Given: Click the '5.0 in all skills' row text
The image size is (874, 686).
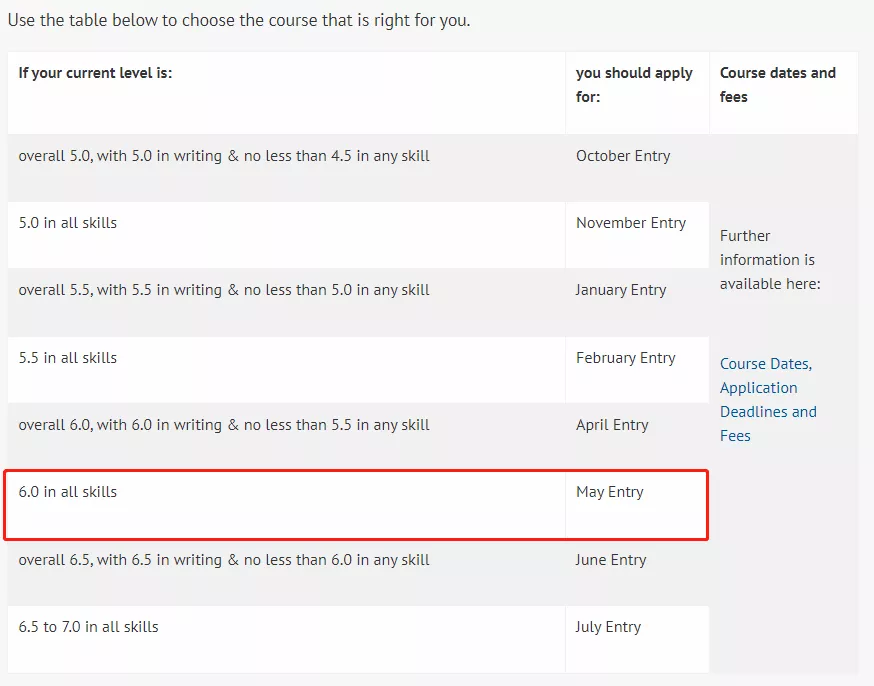Looking at the screenshot, I should pyautogui.click(x=67, y=223).
